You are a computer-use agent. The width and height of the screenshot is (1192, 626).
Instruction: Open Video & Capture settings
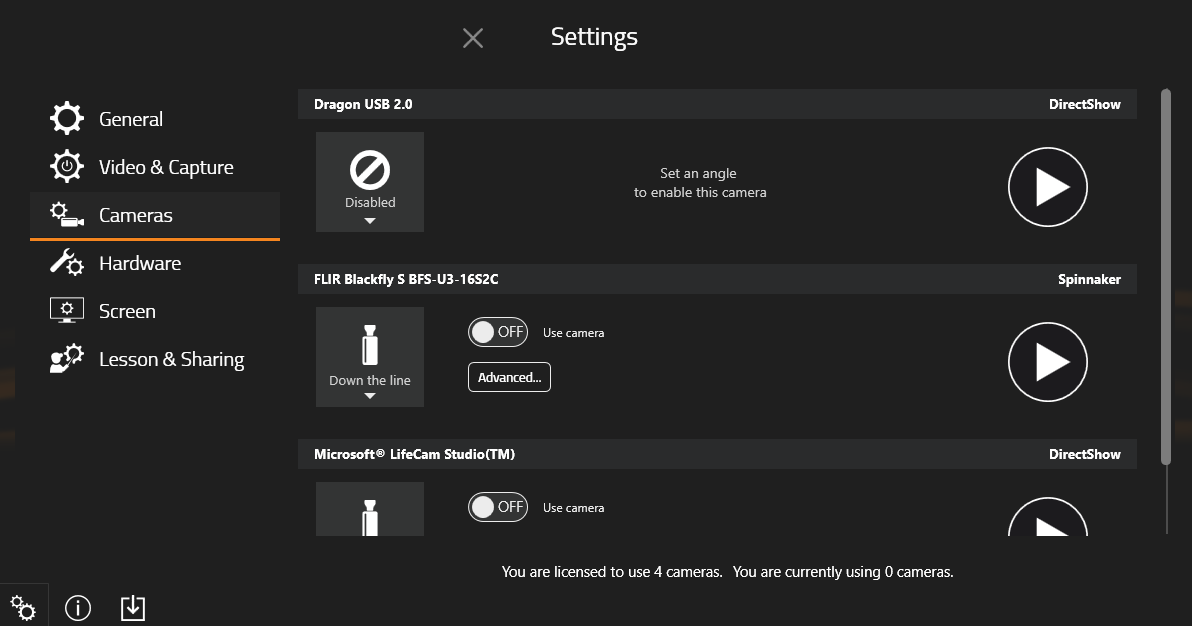point(155,167)
